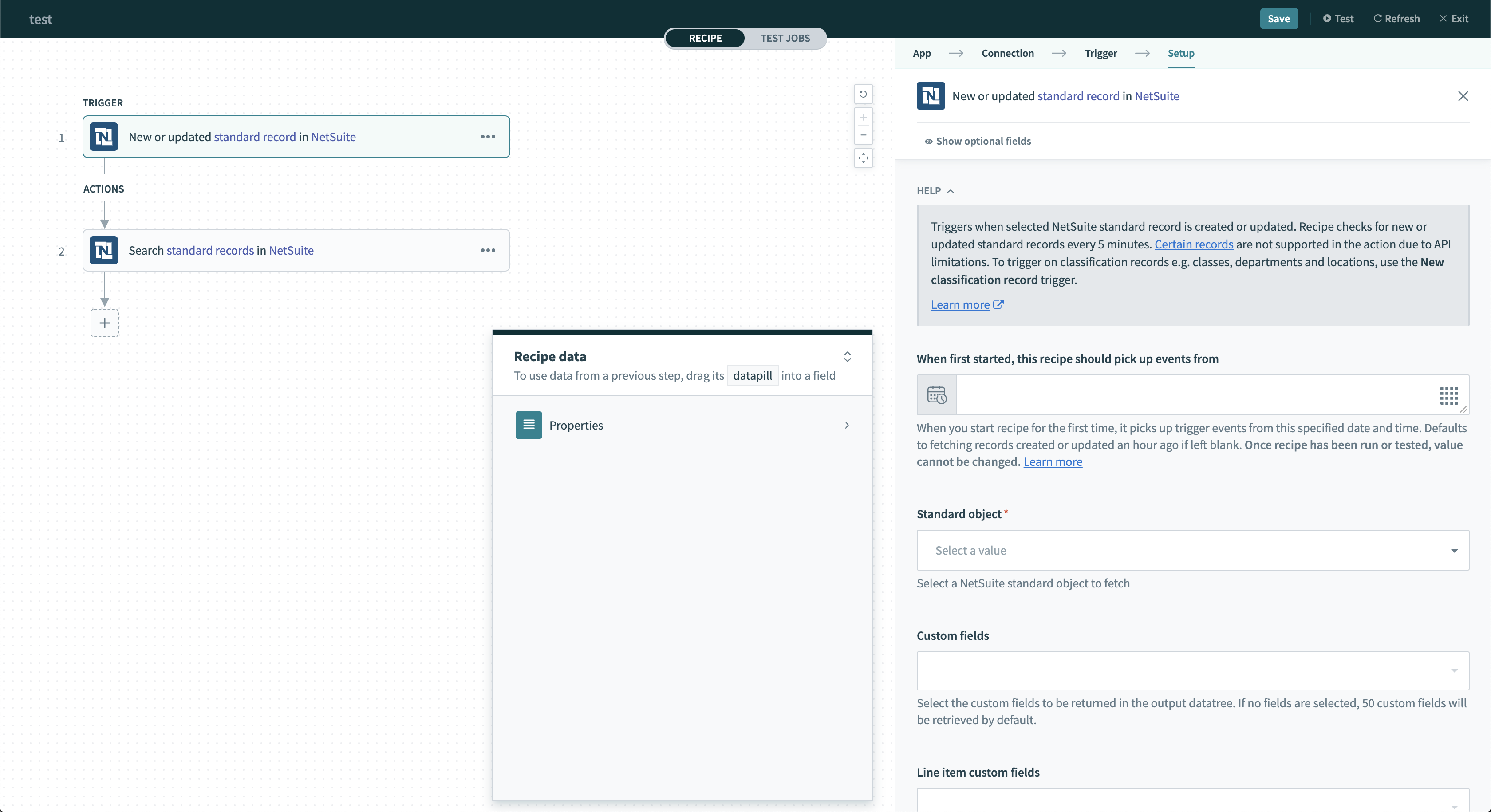
Task: Click the NetSuite icon on the Search step
Action: click(103, 250)
